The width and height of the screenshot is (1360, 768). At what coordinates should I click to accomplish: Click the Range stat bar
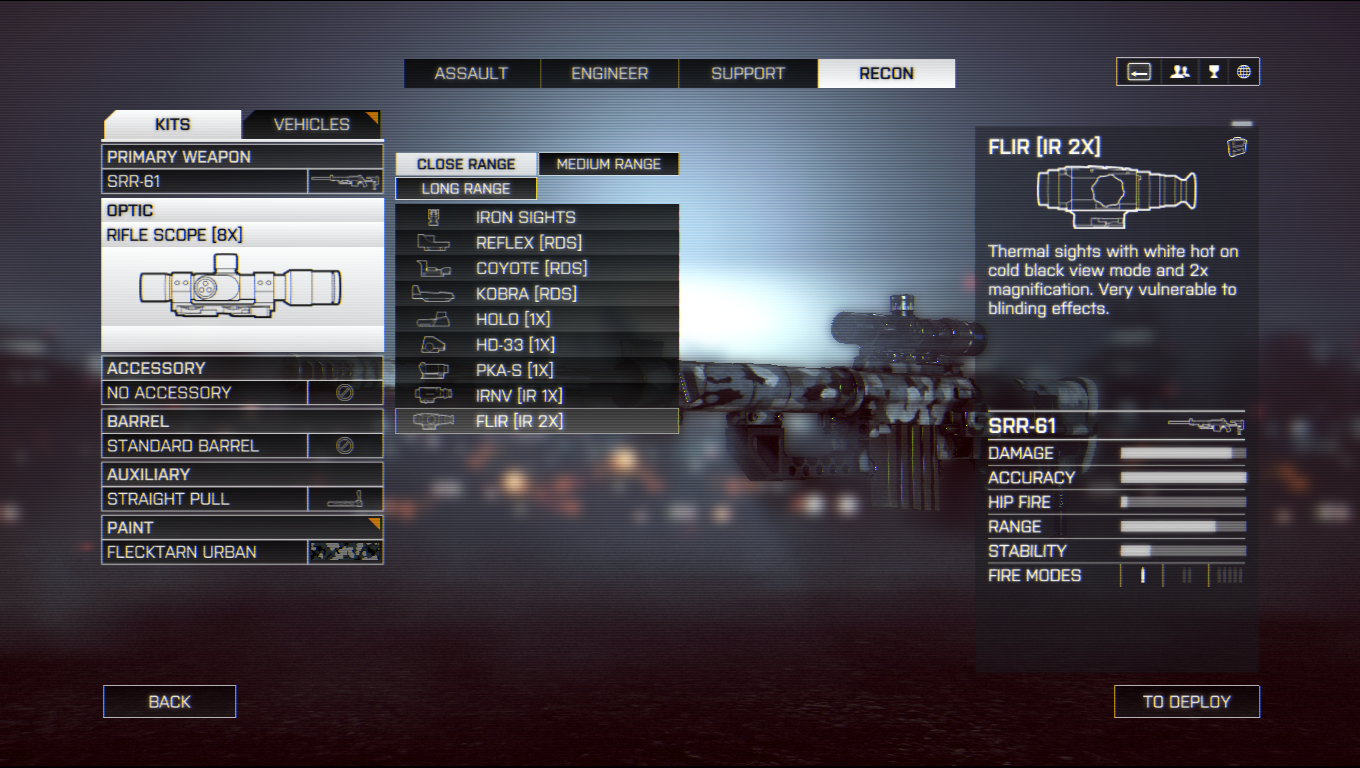coord(1183,527)
